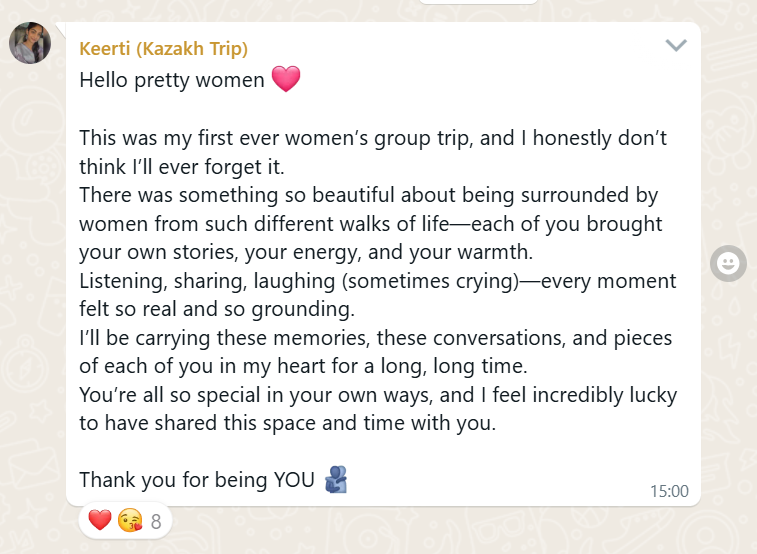The height and width of the screenshot is (554, 757).
Task: Click the people hugging emoji
Action: [336, 479]
